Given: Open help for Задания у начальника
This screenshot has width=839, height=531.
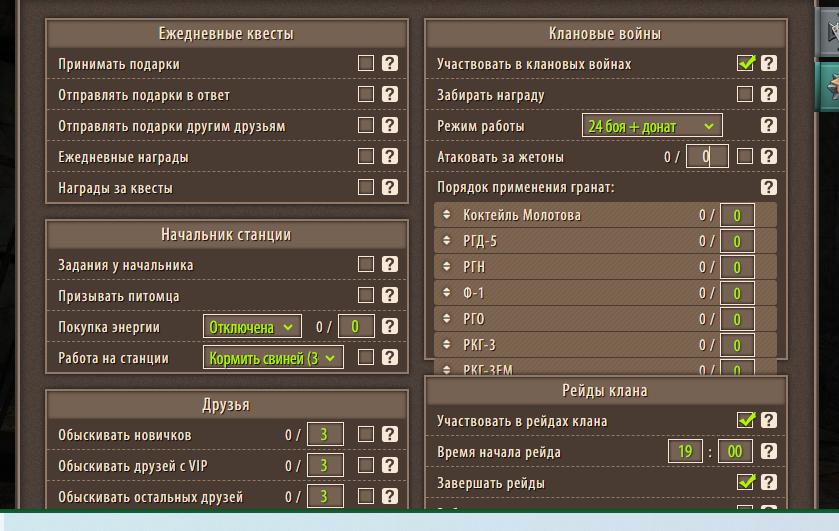Looking at the screenshot, I should (390, 264).
